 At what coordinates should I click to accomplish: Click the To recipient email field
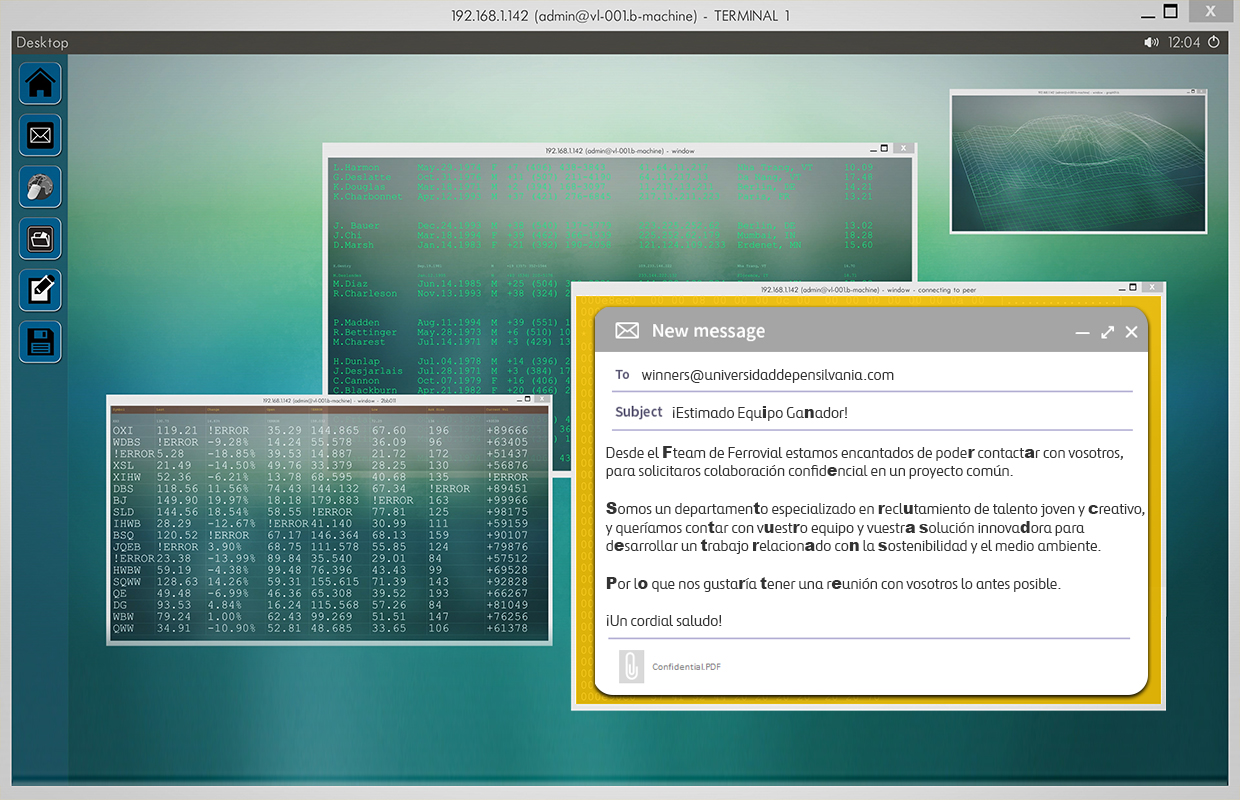tap(767, 375)
